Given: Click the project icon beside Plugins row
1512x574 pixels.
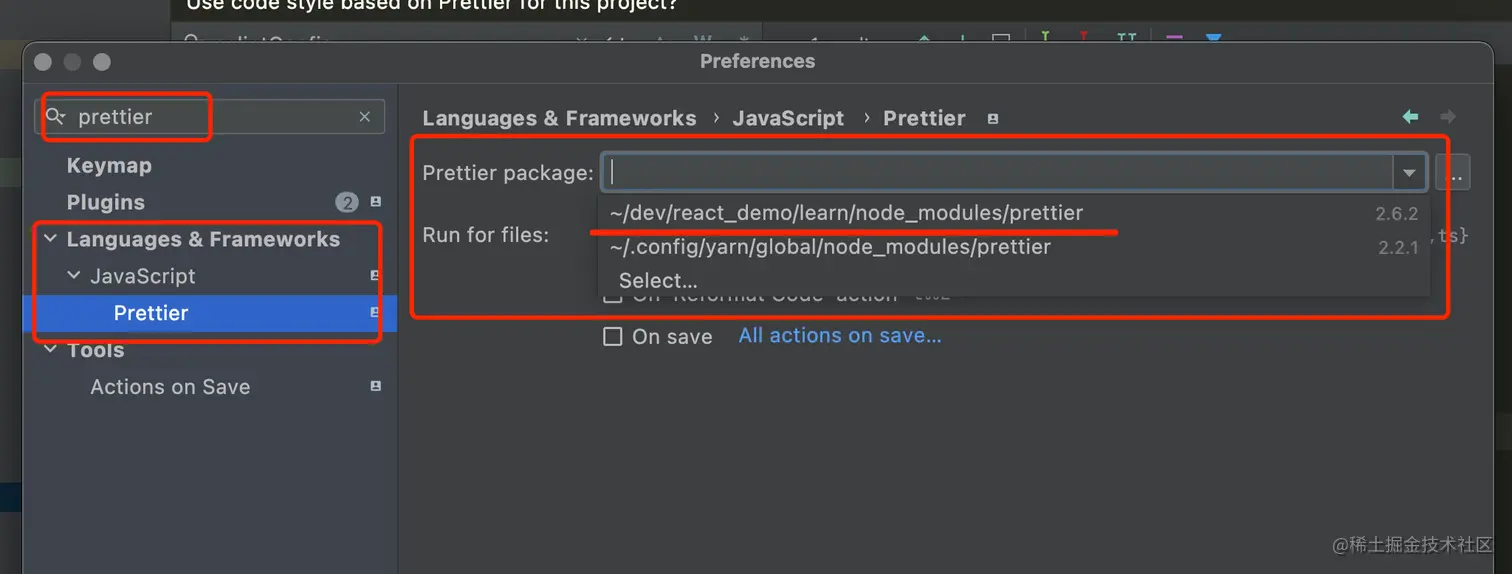Looking at the screenshot, I should pyautogui.click(x=375, y=202).
